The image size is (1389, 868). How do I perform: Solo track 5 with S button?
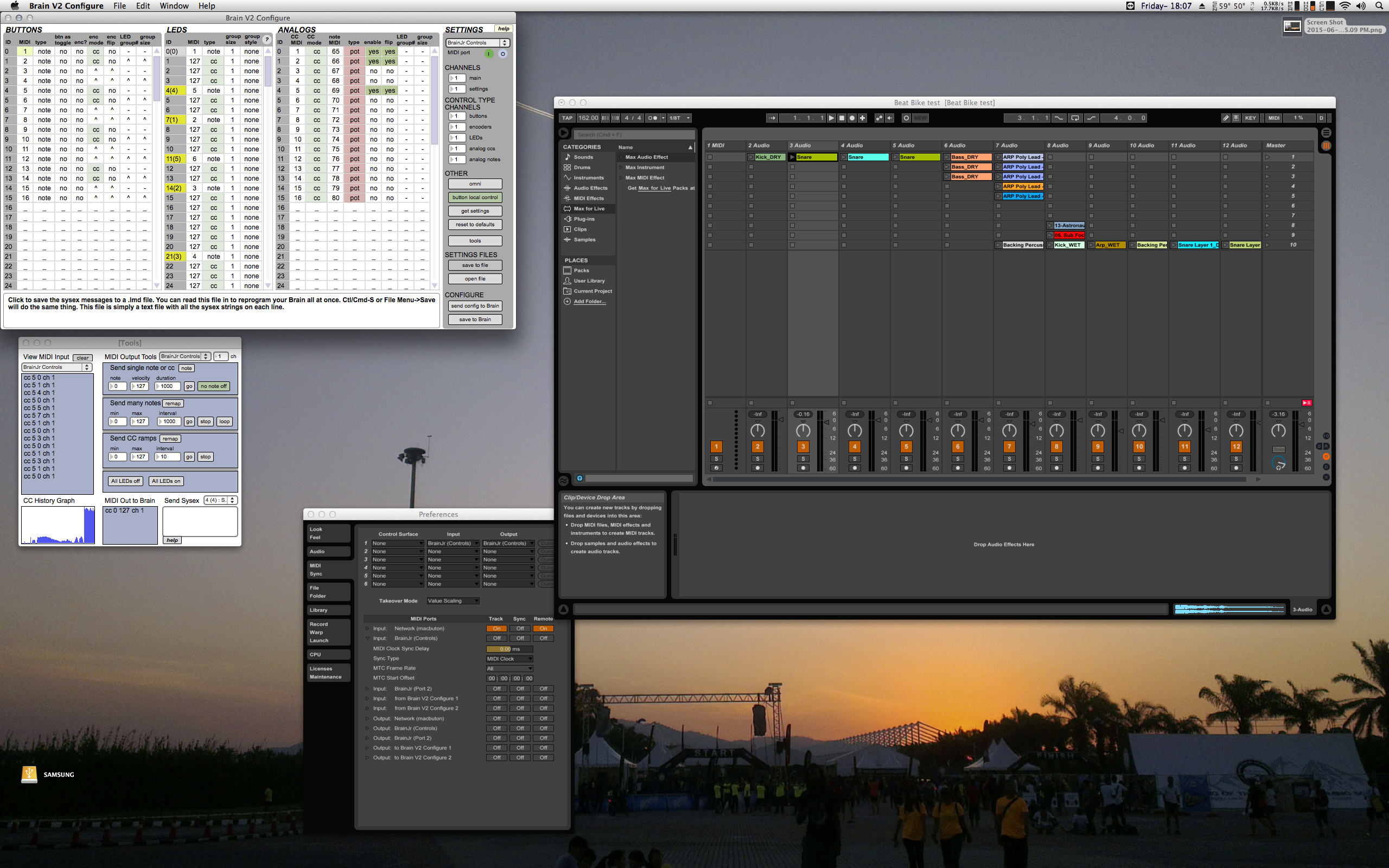[x=906, y=459]
